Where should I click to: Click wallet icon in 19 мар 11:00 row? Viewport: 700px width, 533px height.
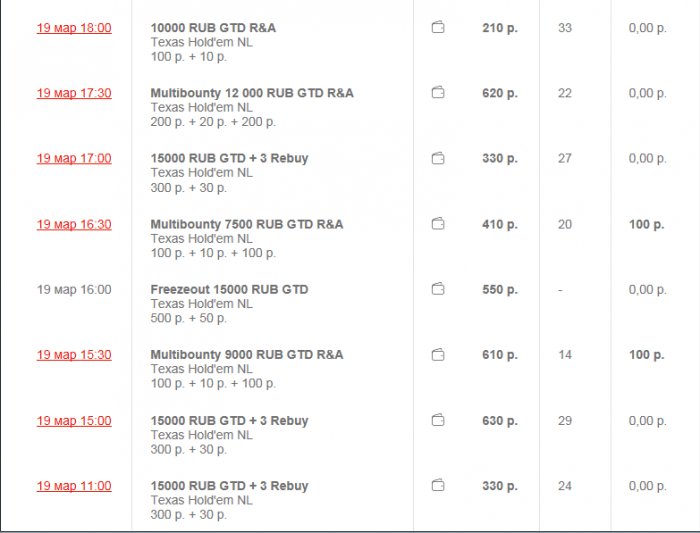[437, 486]
